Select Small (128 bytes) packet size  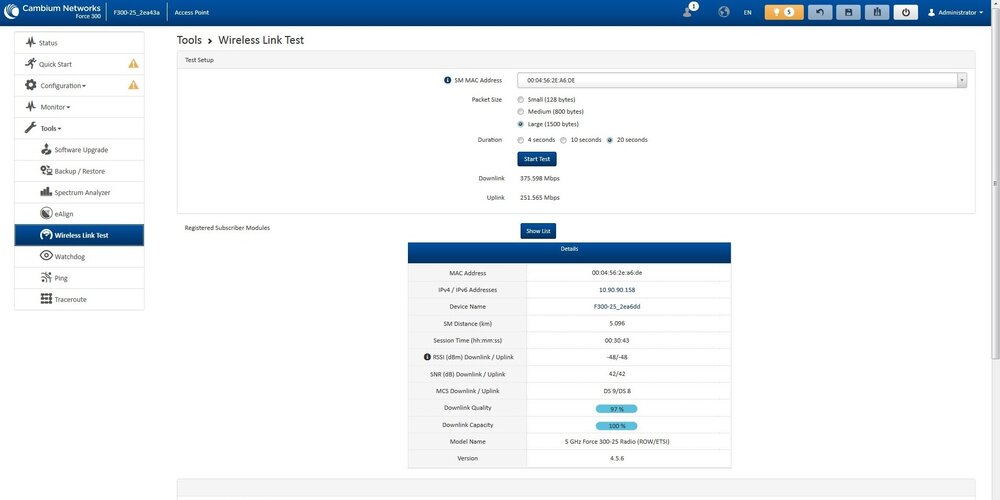520,100
